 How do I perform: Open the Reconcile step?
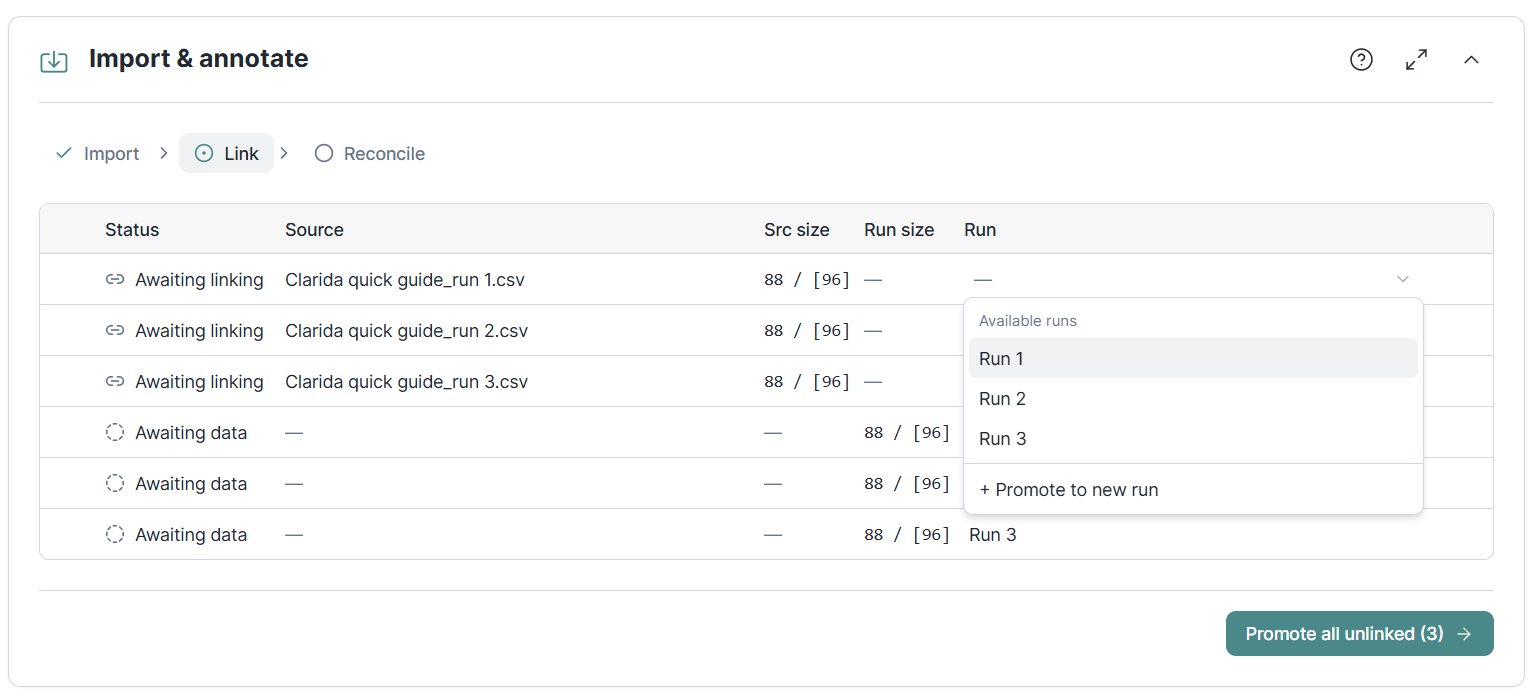point(370,154)
